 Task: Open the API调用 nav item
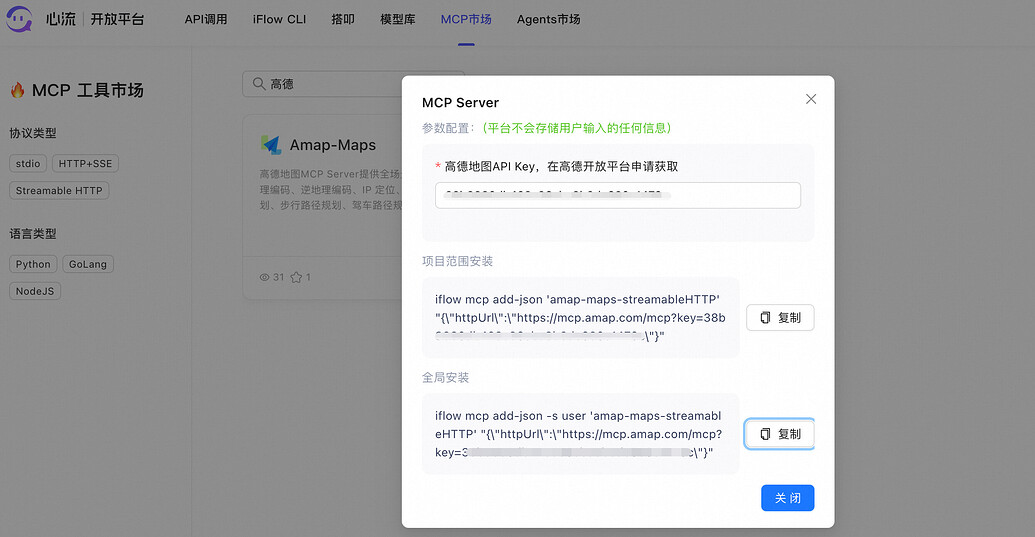pos(206,20)
